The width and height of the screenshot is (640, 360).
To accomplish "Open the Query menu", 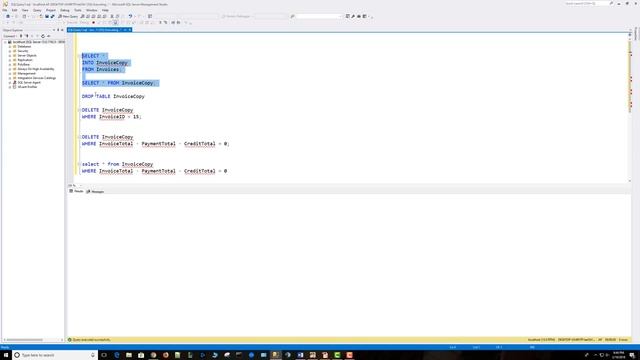I will tap(37, 10).
